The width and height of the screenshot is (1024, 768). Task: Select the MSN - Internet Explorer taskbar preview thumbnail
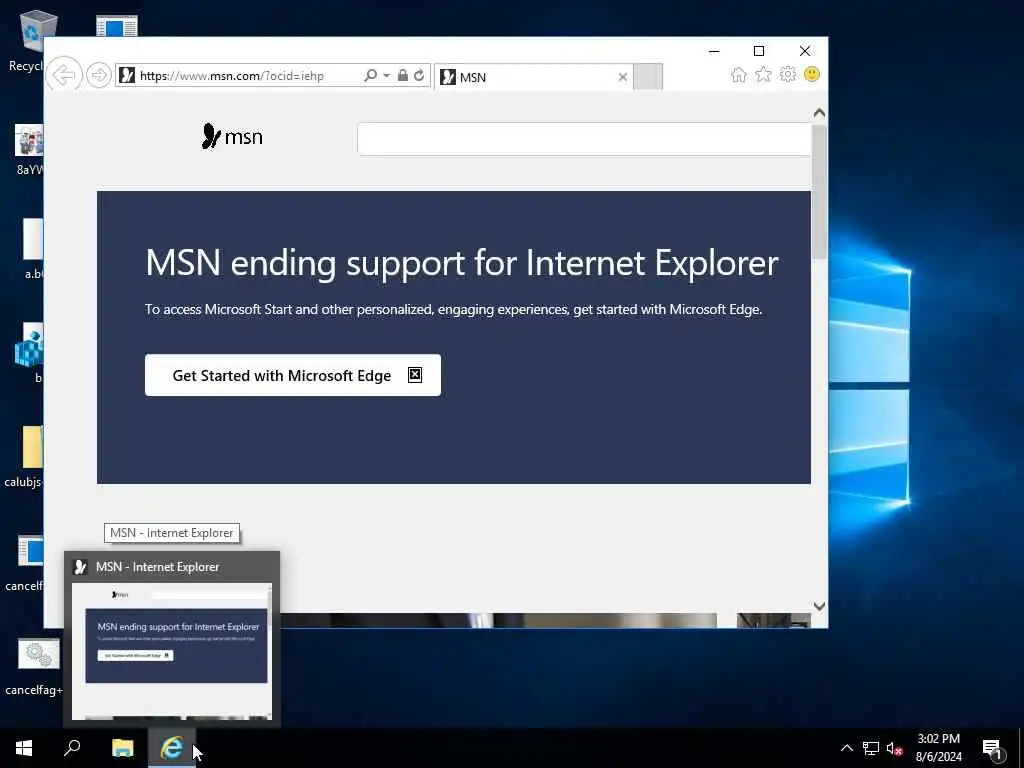pos(172,651)
